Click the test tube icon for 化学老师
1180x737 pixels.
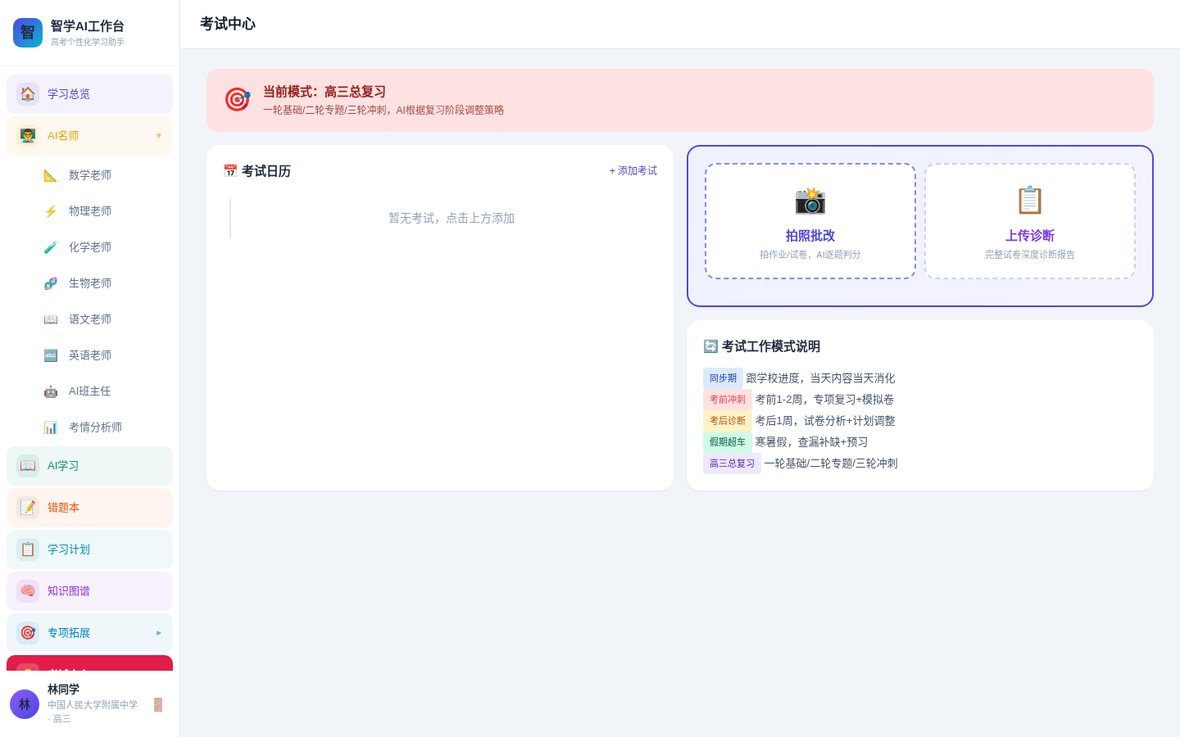click(50, 247)
